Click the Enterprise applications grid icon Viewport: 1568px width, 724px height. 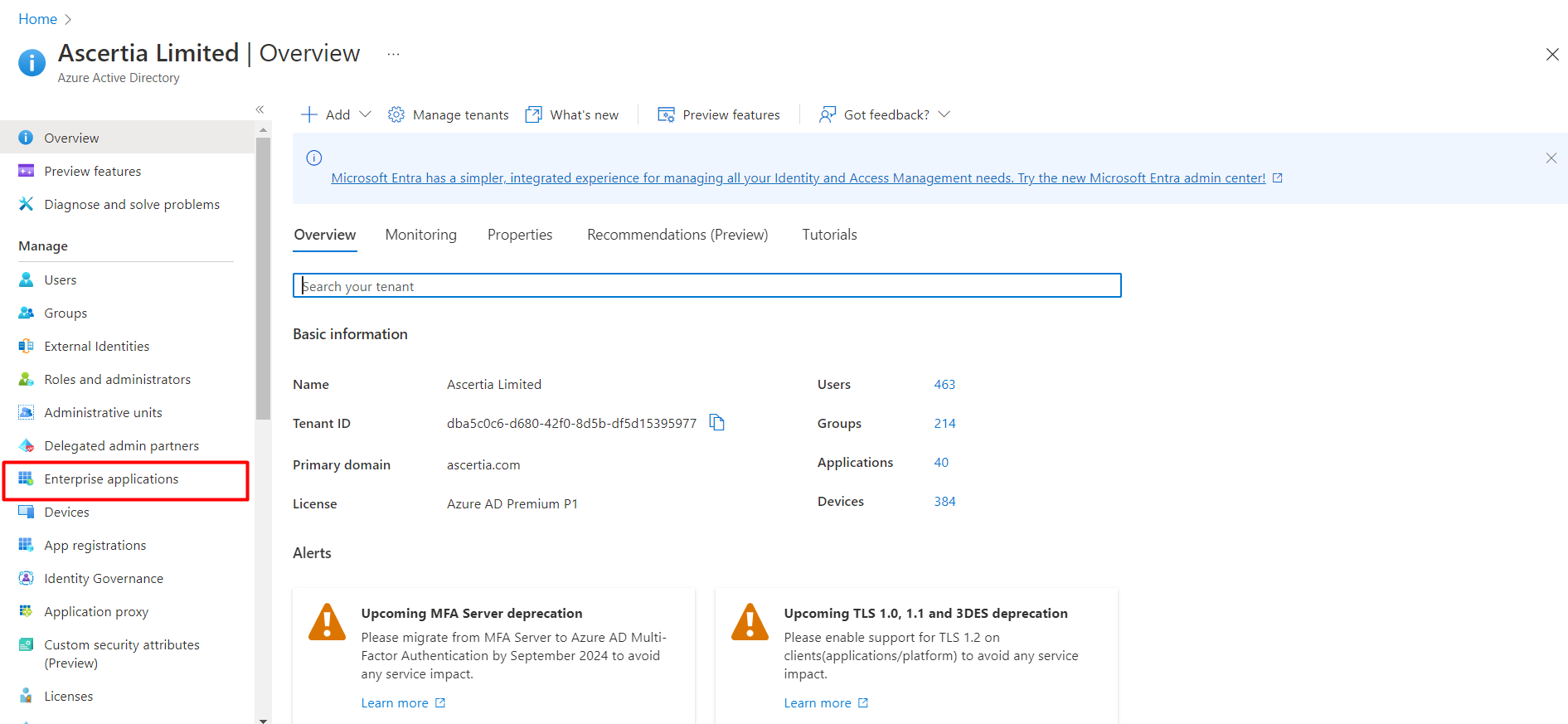pyautogui.click(x=26, y=479)
